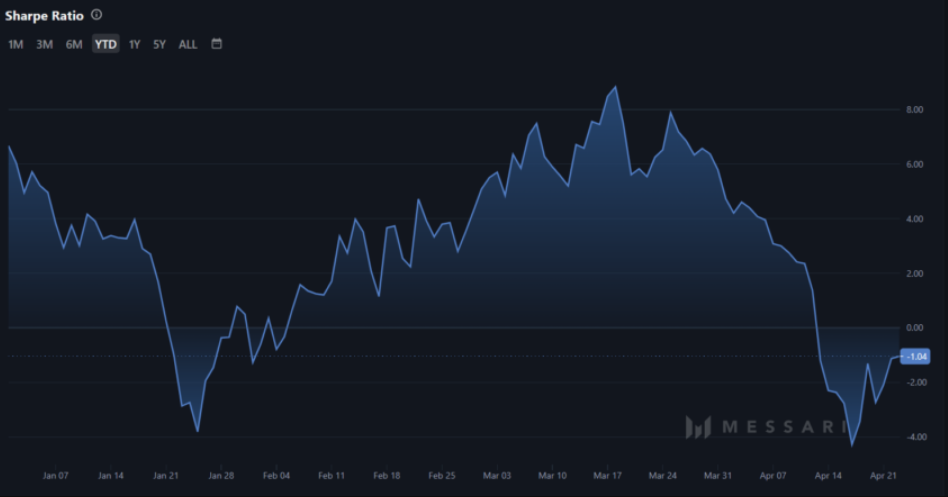Switch chart to 1Y range
948x497 pixels.
point(135,44)
